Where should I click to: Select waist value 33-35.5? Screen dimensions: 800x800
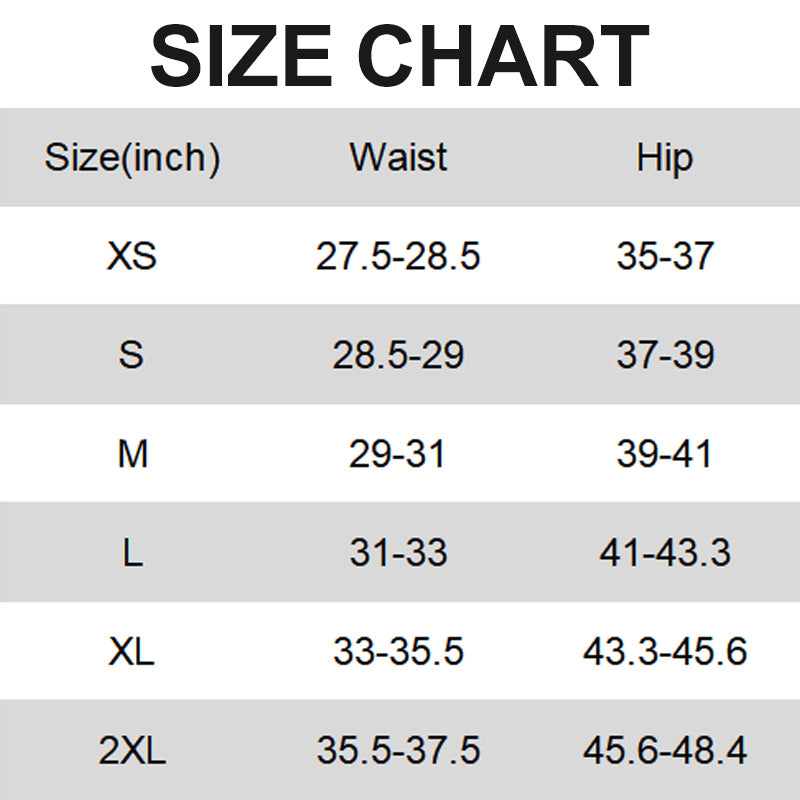pos(398,652)
